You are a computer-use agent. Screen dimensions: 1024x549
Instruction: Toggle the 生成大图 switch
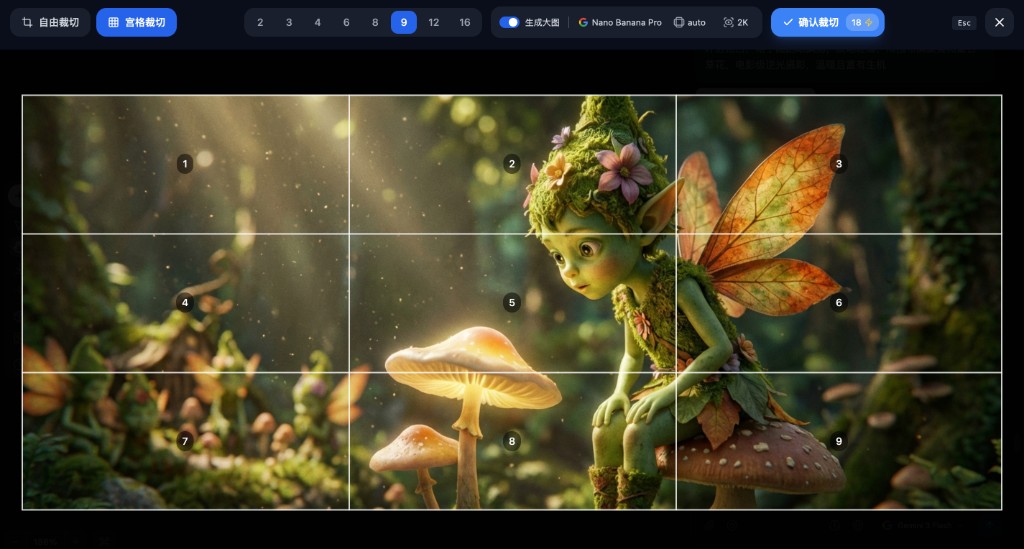pos(509,22)
